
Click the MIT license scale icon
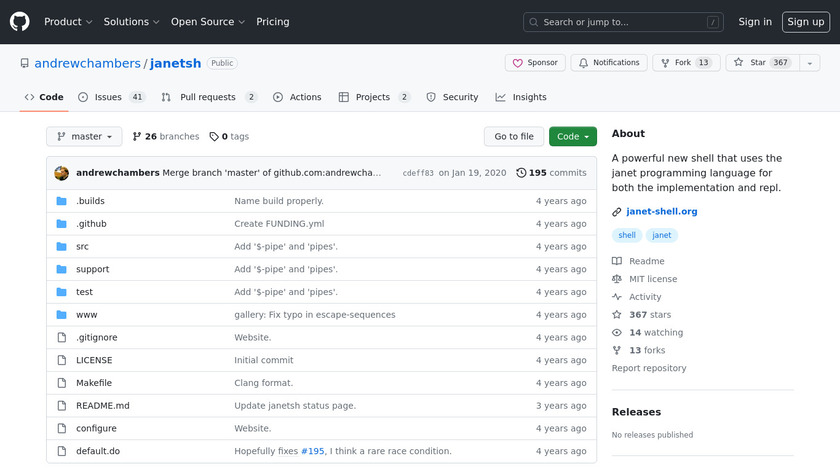point(617,279)
